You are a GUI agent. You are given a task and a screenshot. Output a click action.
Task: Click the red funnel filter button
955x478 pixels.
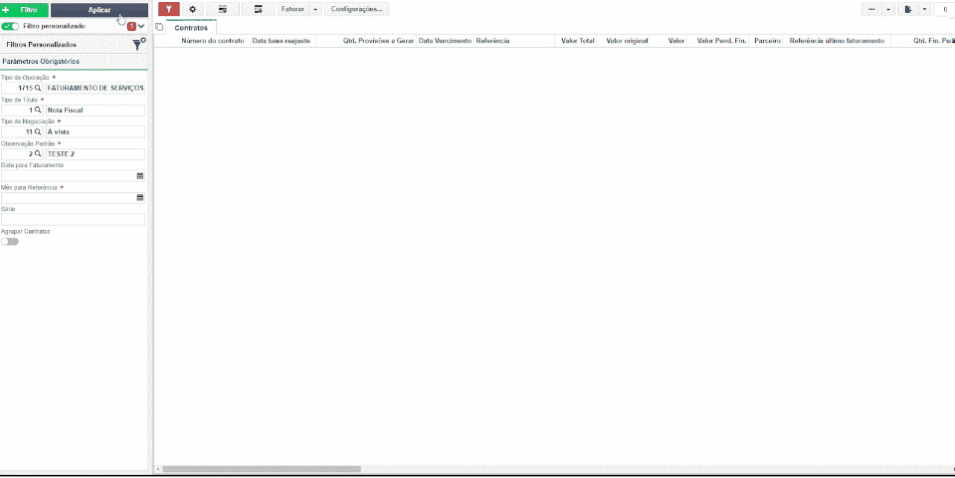click(169, 9)
